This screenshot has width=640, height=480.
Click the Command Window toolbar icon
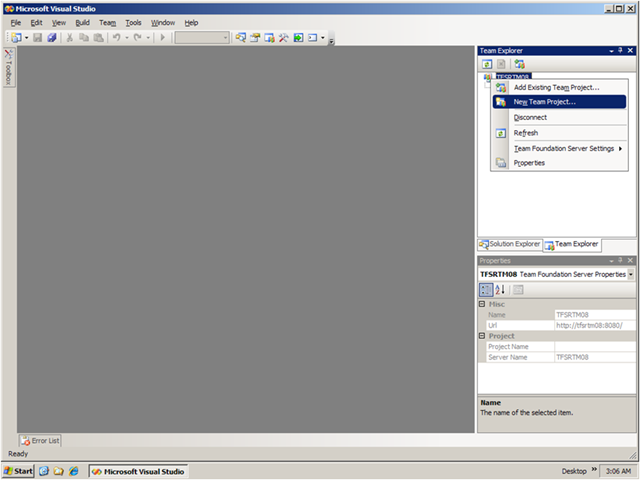[x=313, y=38]
